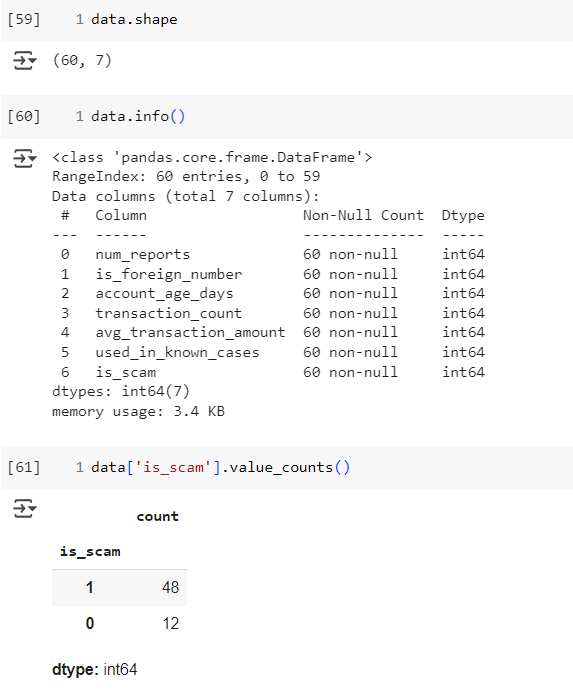Select the row with is_scam value 1
The image size is (573, 690).
(x=119, y=587)
